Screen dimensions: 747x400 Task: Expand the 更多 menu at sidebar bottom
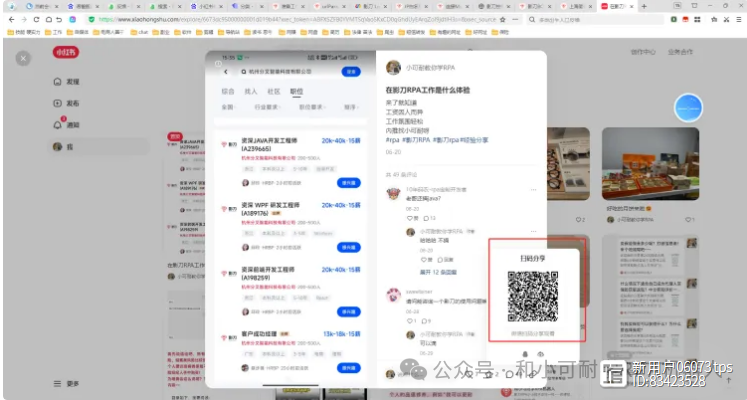point(67,383)
